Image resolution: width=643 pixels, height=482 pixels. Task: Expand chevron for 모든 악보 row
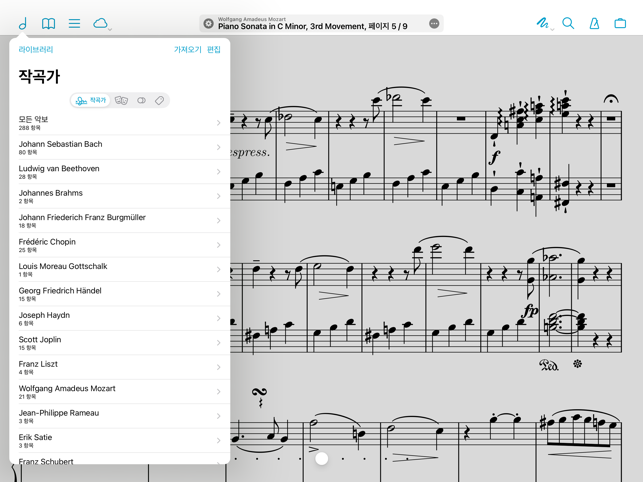tap(219, 123)
